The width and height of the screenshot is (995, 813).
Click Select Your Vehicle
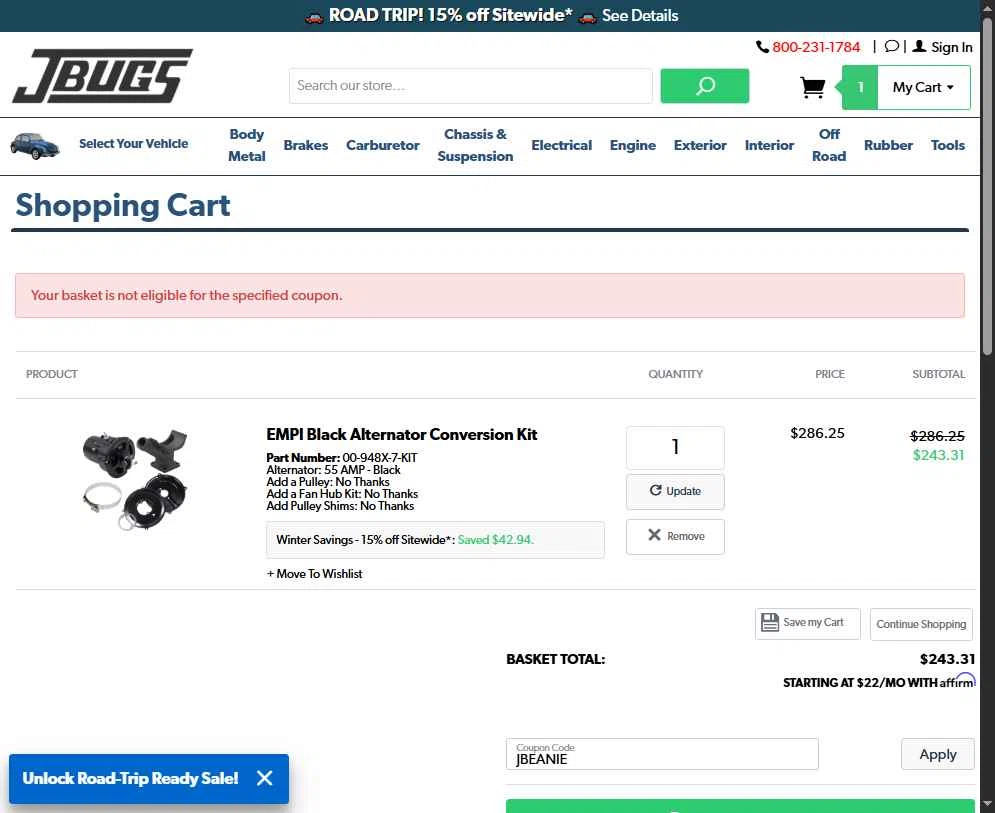[x=133, y=143]
